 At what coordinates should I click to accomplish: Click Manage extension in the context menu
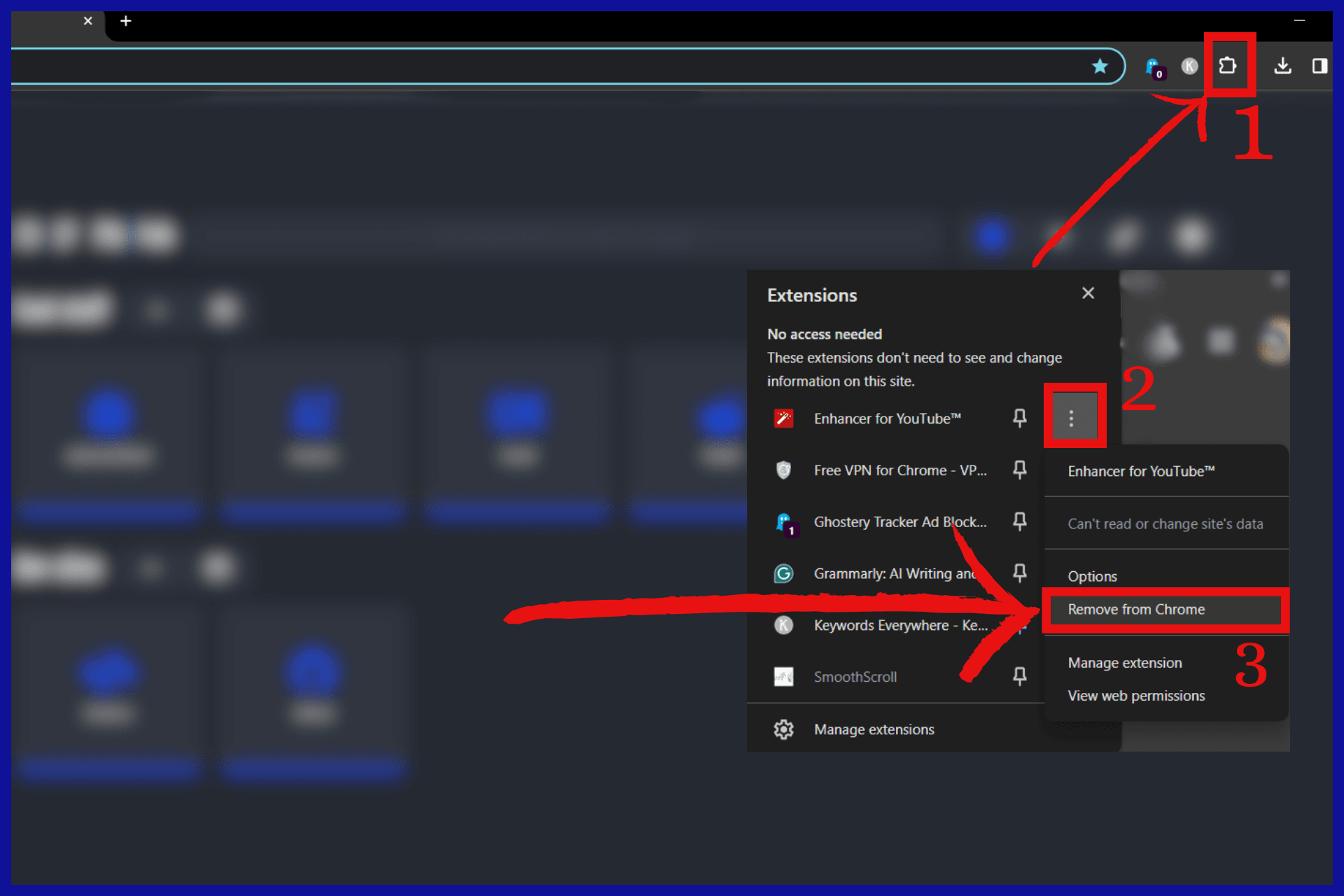1124,662
